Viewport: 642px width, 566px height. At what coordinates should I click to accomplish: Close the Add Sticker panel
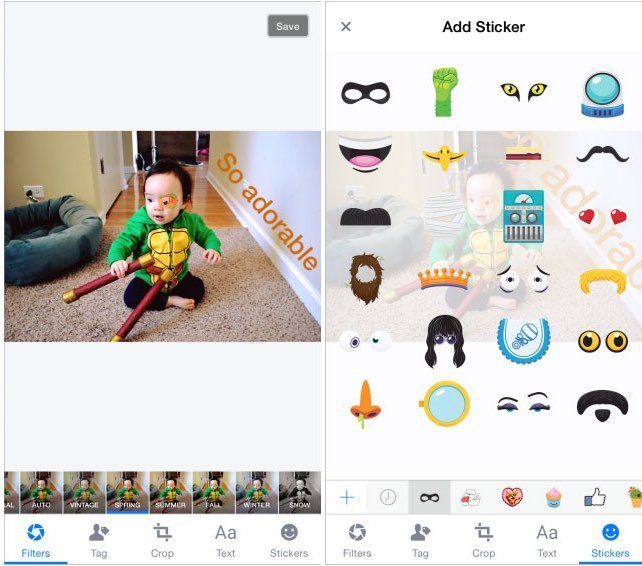pyautogui.click(x=346, y=27)
